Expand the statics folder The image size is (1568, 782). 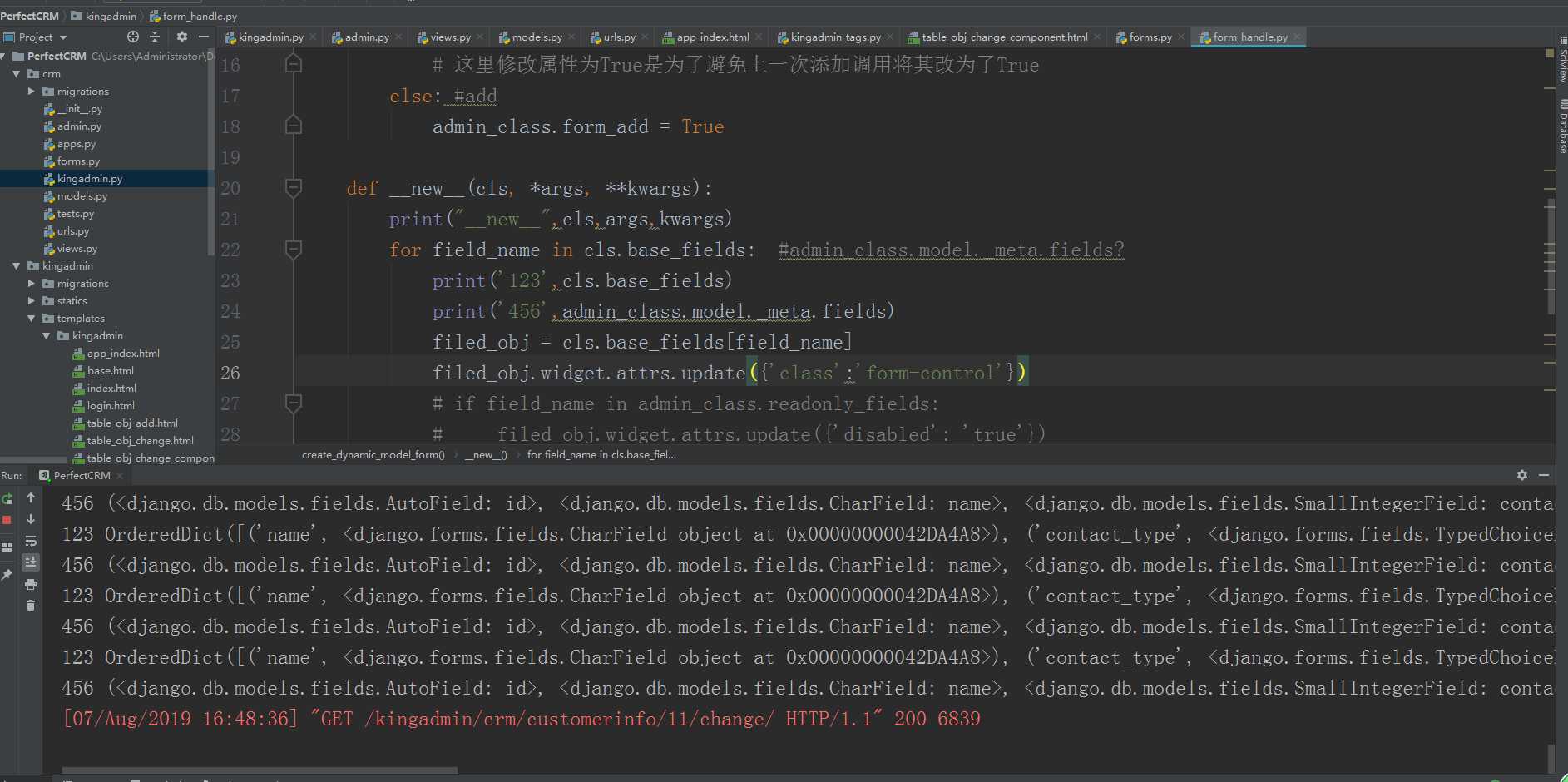[32, 301]
